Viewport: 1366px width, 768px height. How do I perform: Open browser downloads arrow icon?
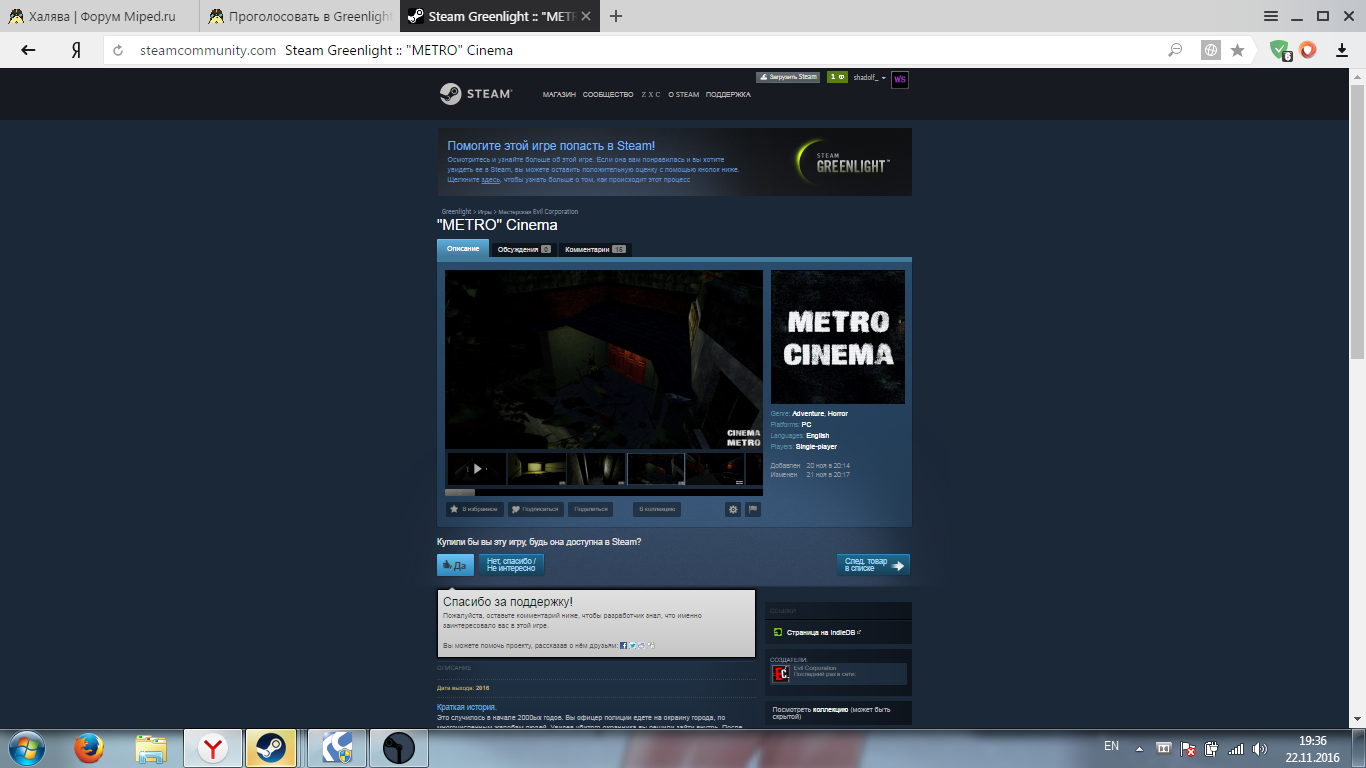point(1342,50)
